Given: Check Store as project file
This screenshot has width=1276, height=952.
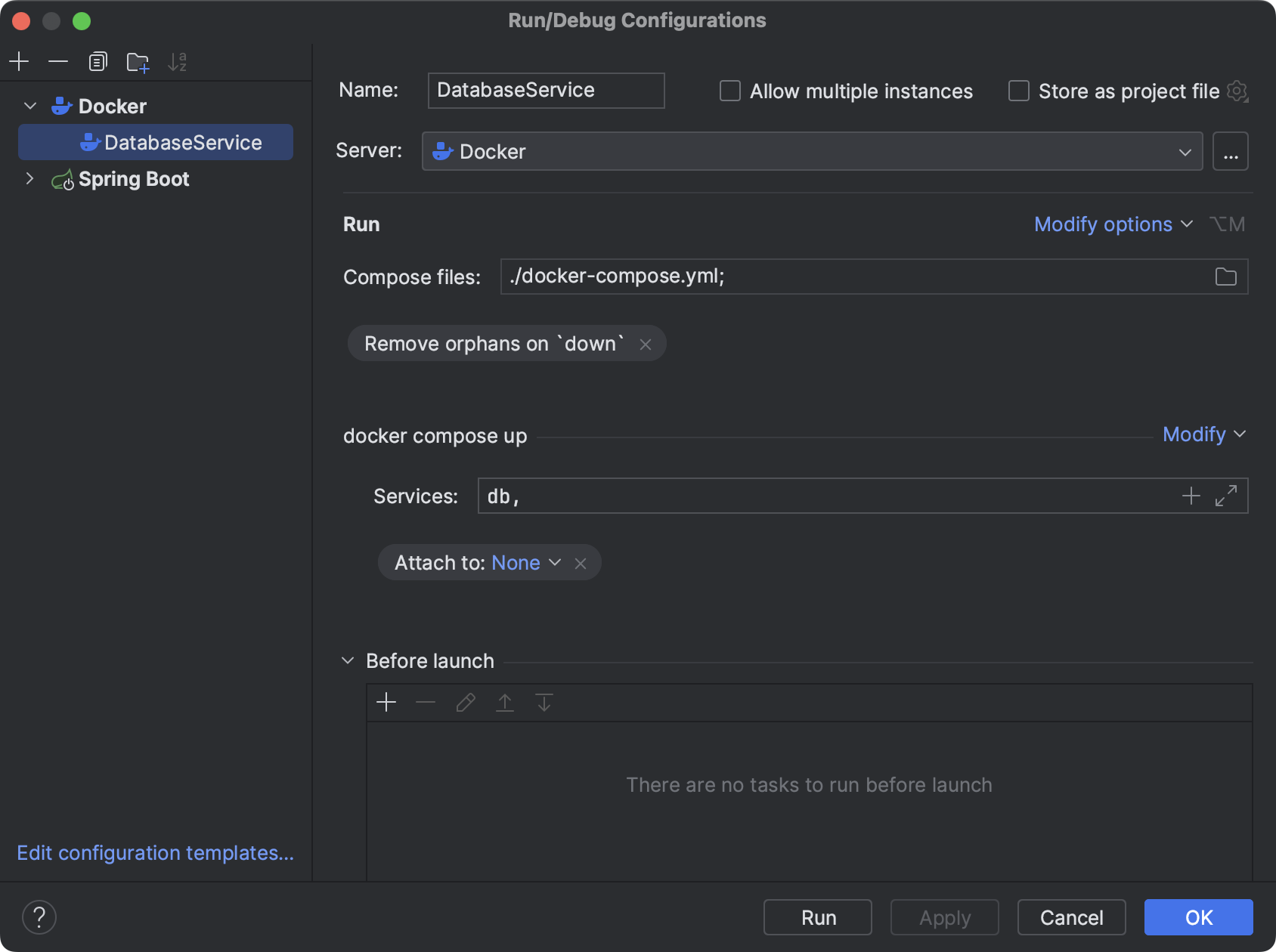Looking at the screenshot, I should tap(1018, 91).
